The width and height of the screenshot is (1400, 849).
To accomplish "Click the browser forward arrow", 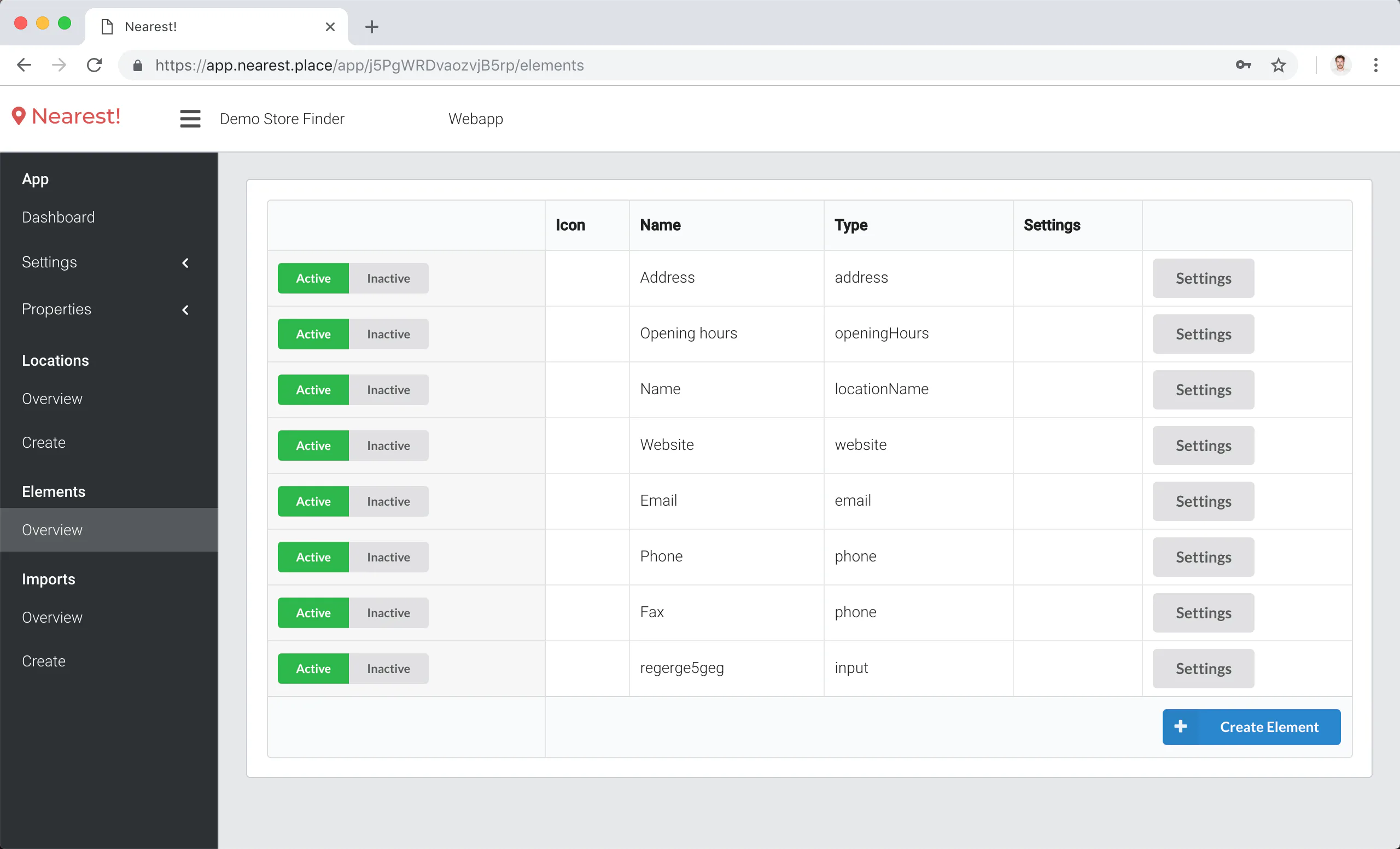I will point(59,65).
